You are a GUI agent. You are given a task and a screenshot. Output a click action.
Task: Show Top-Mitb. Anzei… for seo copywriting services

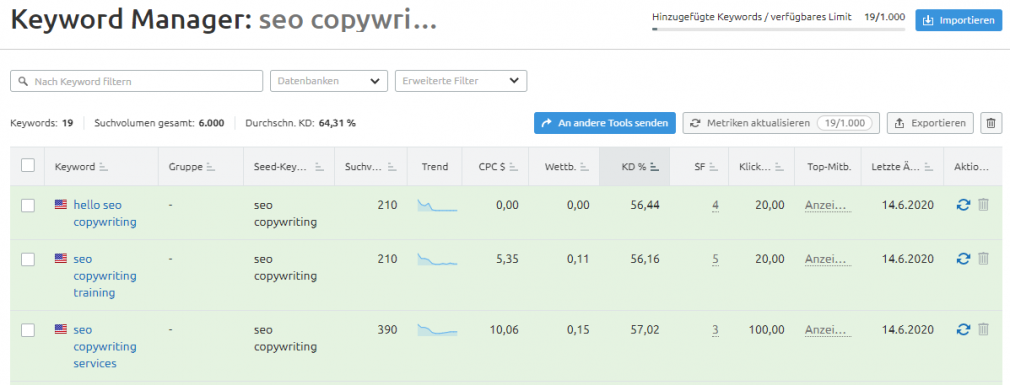pos(828,330)
